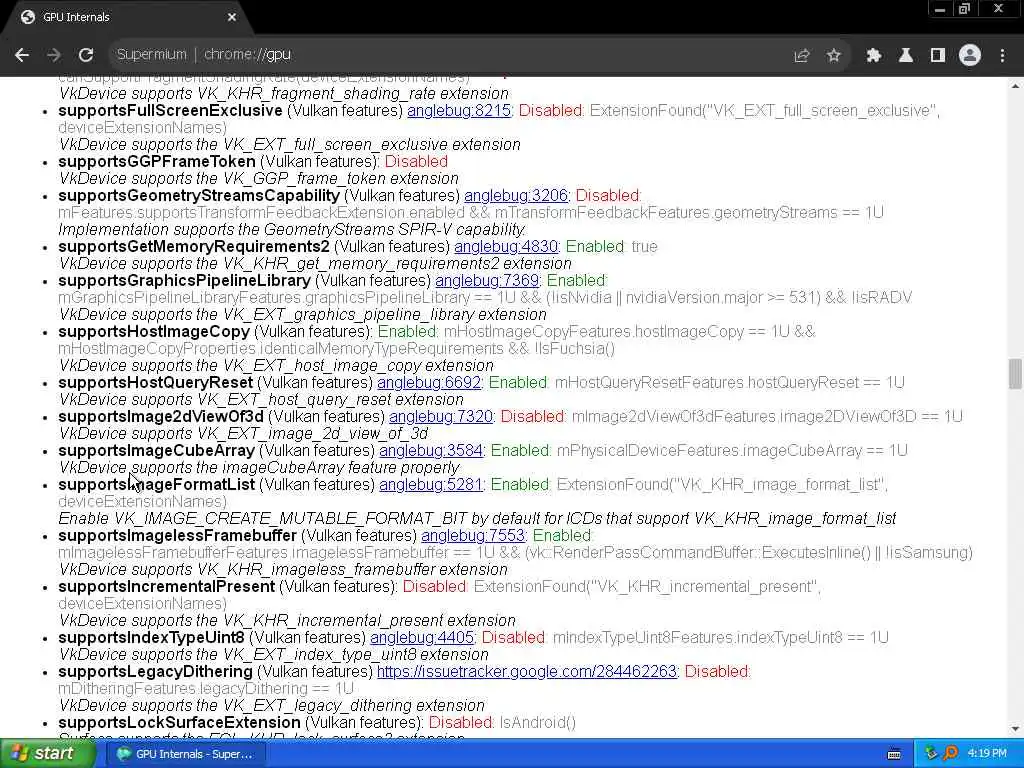This screenshot has width=1024, height=768.
Task: Click the supportsGetMemoryRequirements2 feature name
Action: pos(194,246)
